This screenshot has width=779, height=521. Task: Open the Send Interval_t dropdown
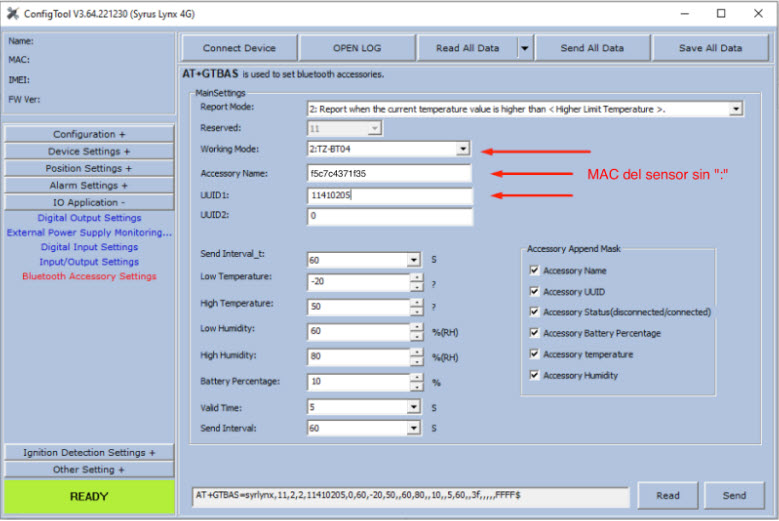click(x=414, y=260)
